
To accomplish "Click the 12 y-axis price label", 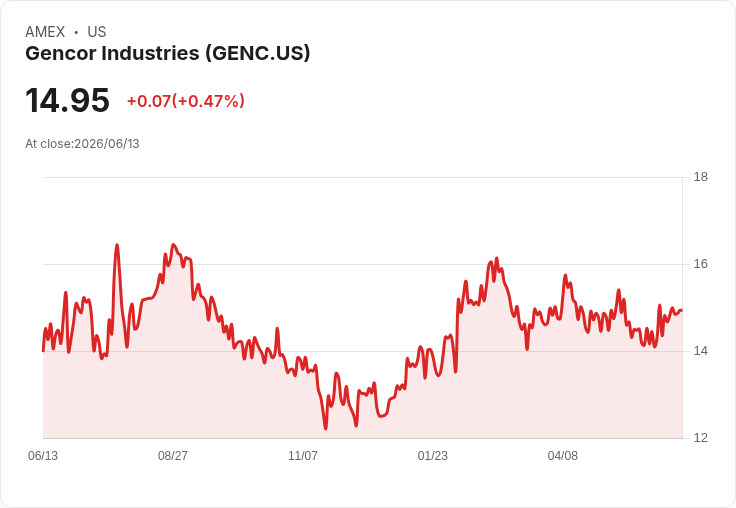I will click(701, 438).
